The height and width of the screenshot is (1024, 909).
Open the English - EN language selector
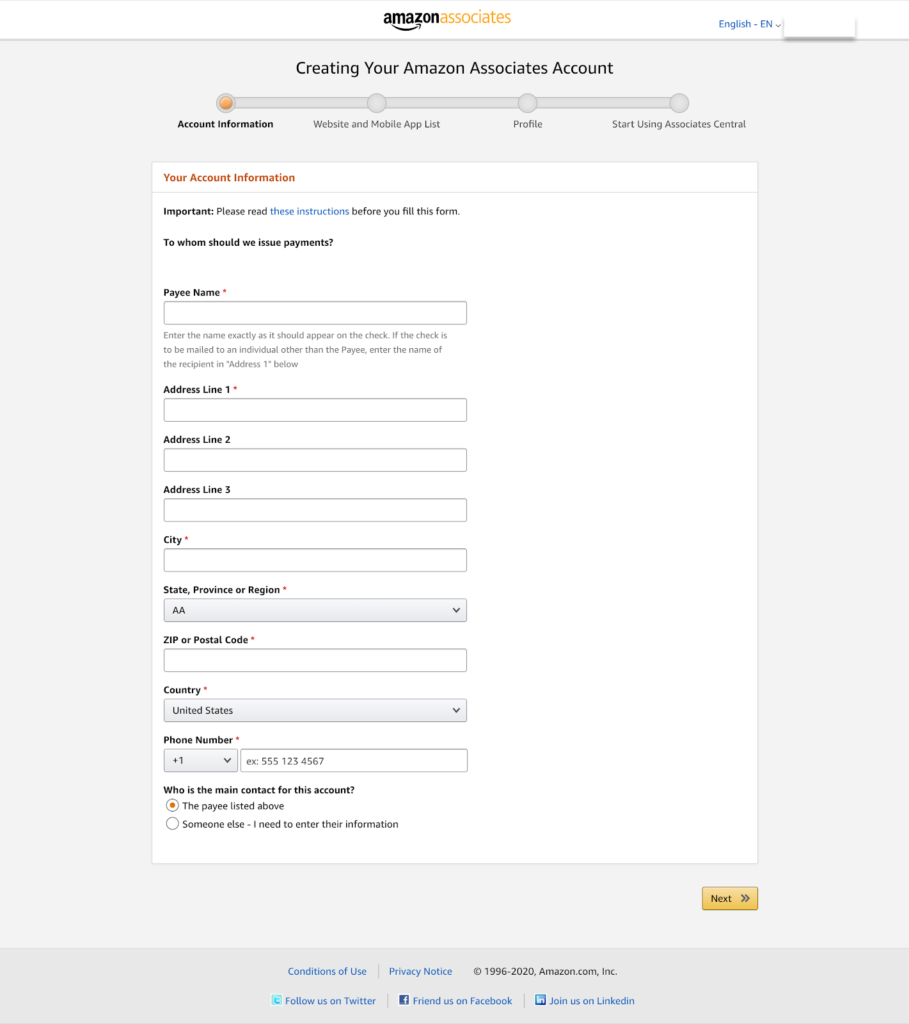click(x=747, y=23)
